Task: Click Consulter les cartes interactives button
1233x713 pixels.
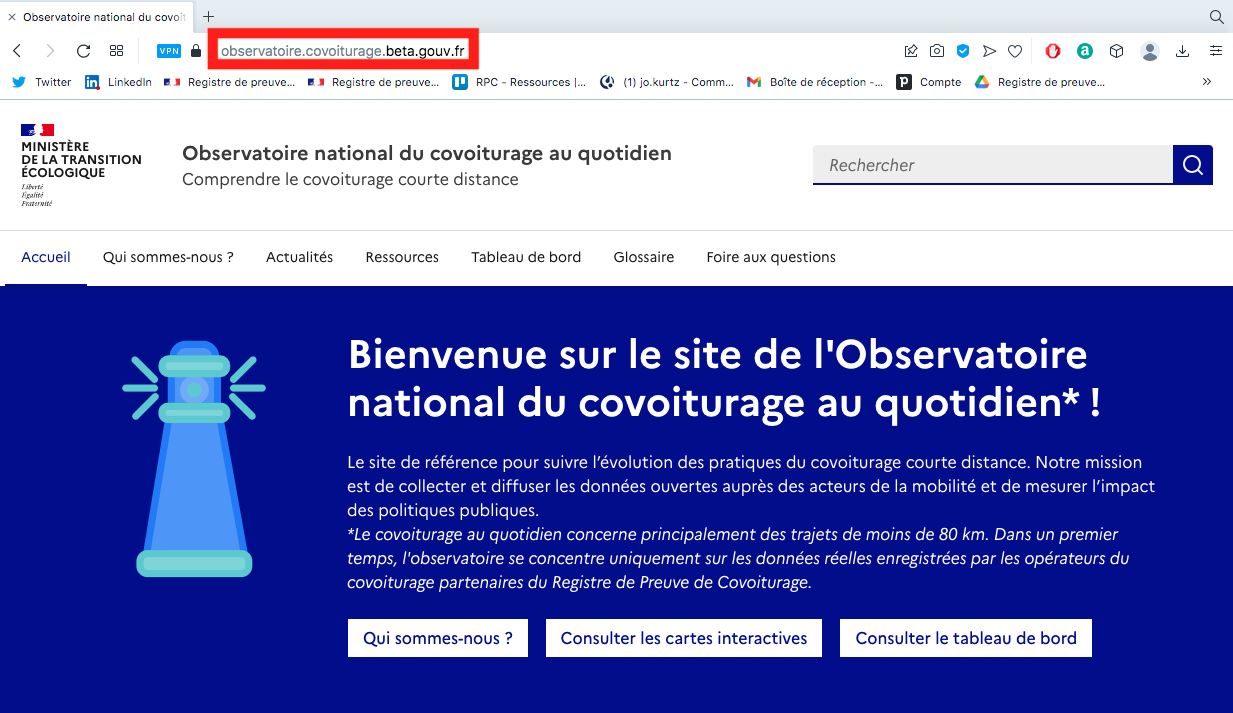Action: point(683,638)
